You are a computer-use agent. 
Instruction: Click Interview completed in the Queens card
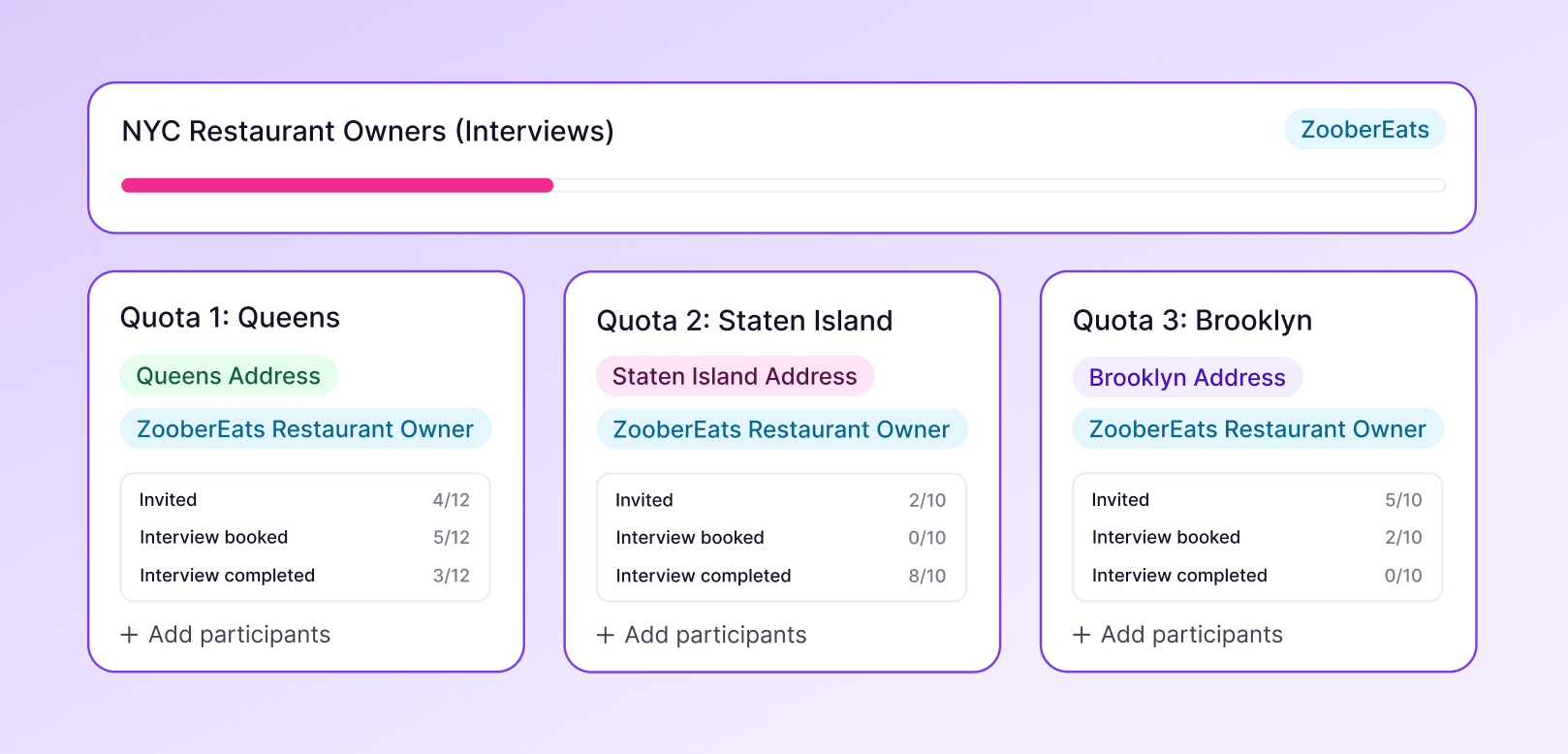[x=227, y=576]
